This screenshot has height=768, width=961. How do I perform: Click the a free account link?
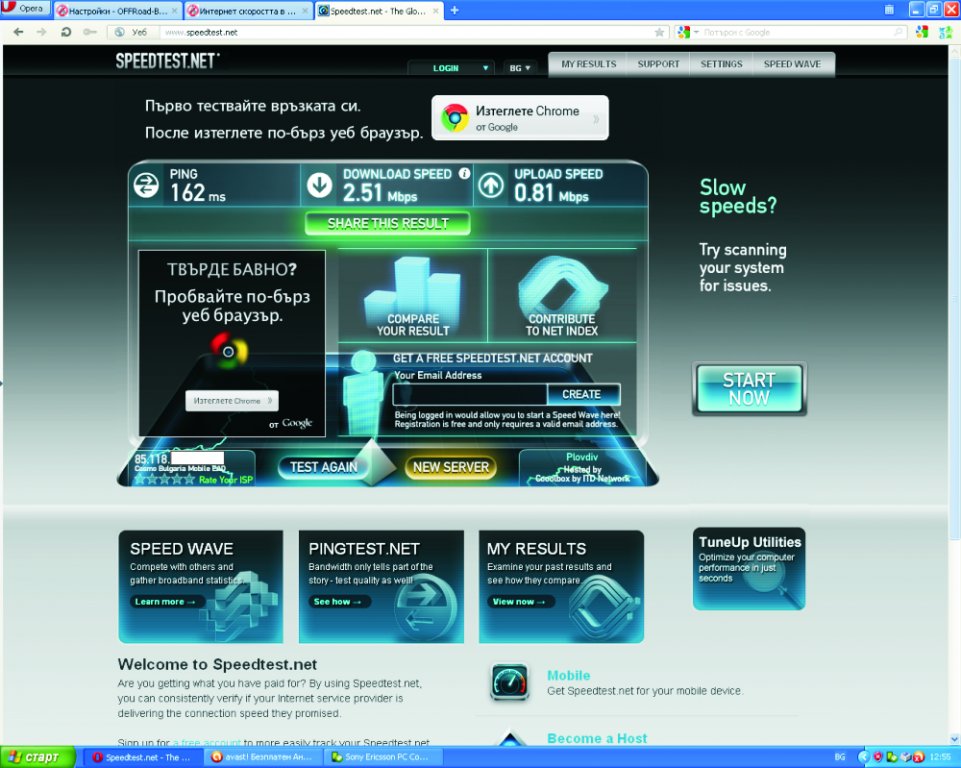pos(207,743)
